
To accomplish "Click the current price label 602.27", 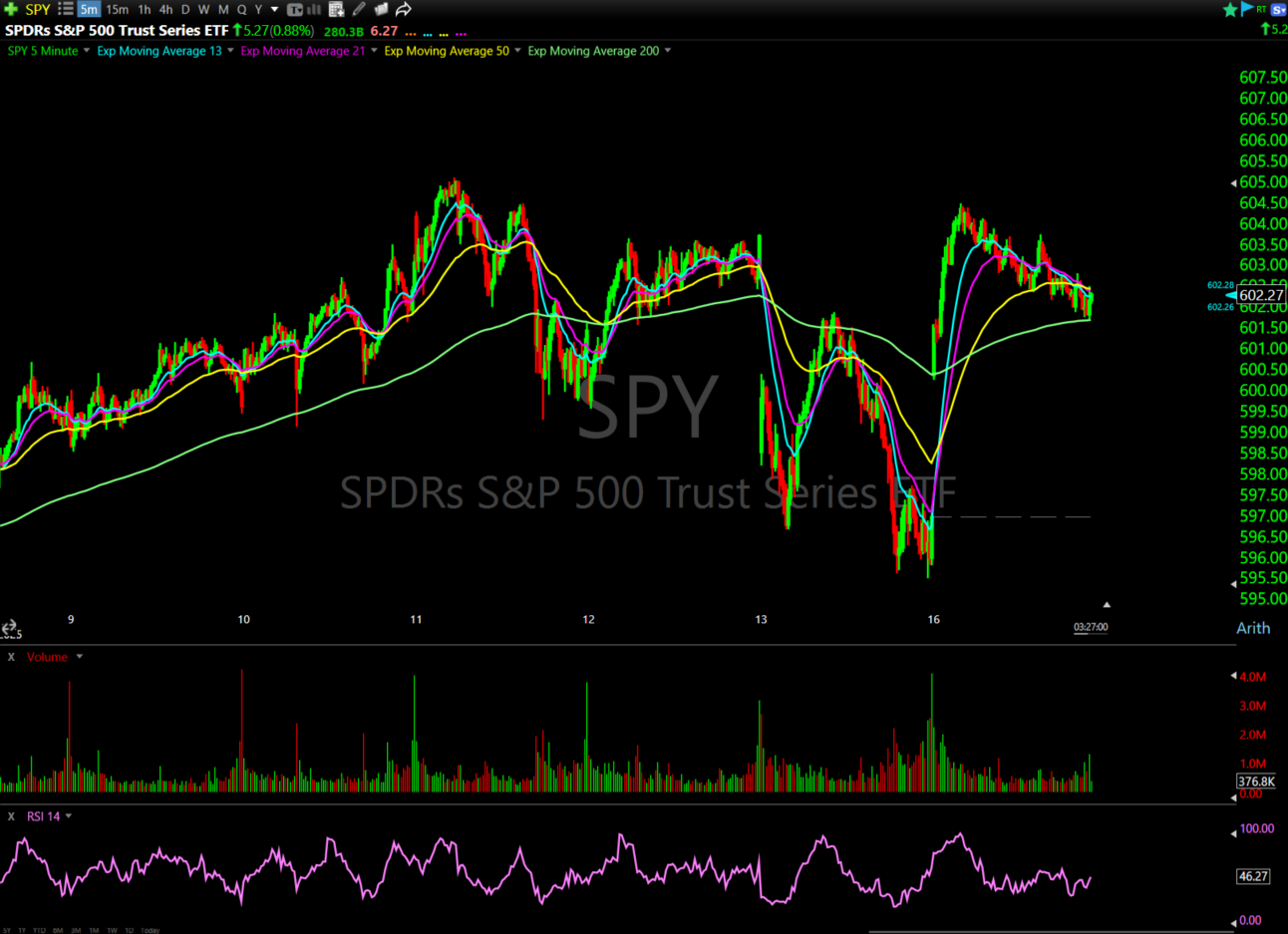I will (1261, 295).
